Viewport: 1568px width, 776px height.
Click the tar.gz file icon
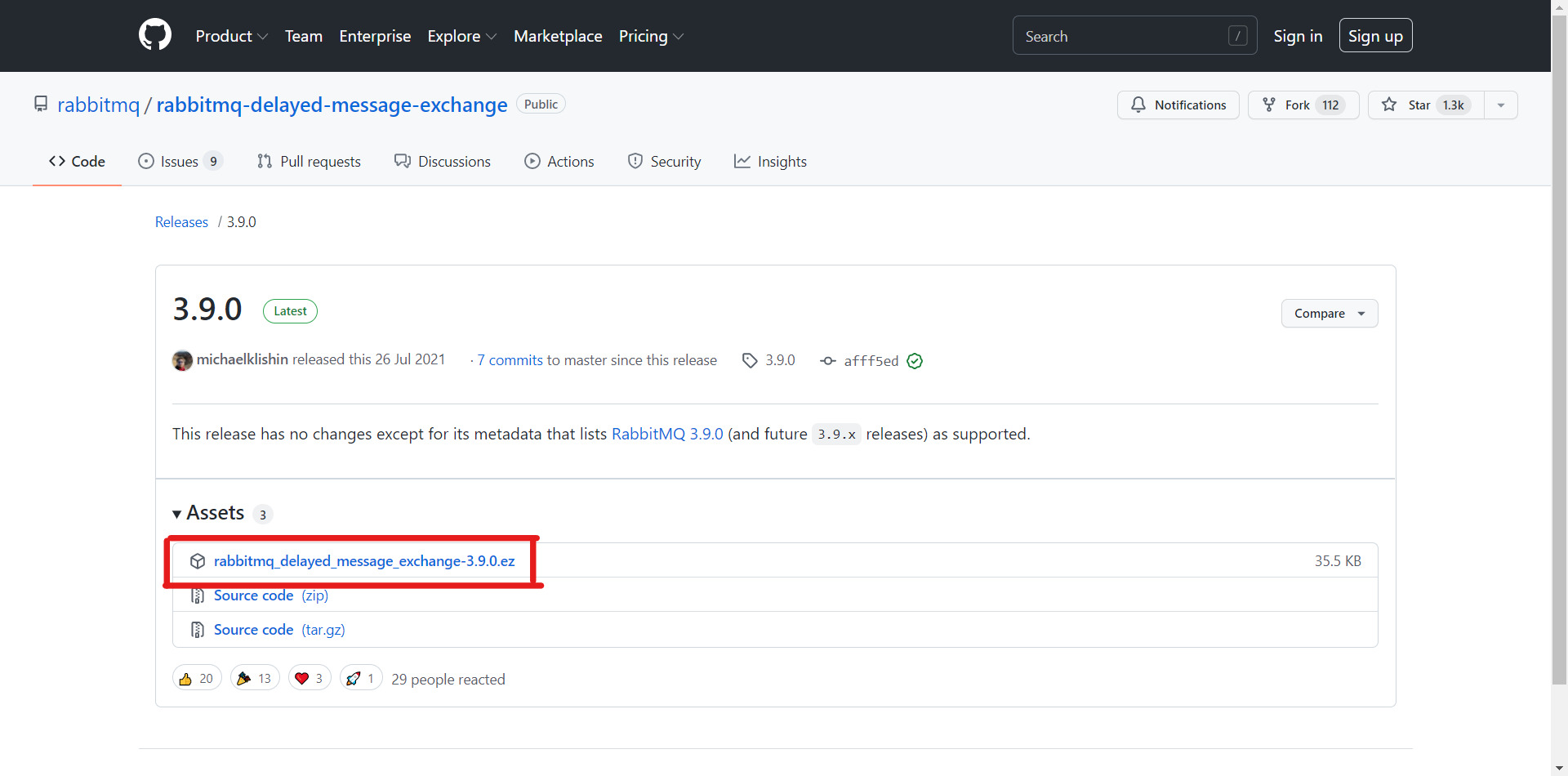pyautogui.click(x=198, y=630)
